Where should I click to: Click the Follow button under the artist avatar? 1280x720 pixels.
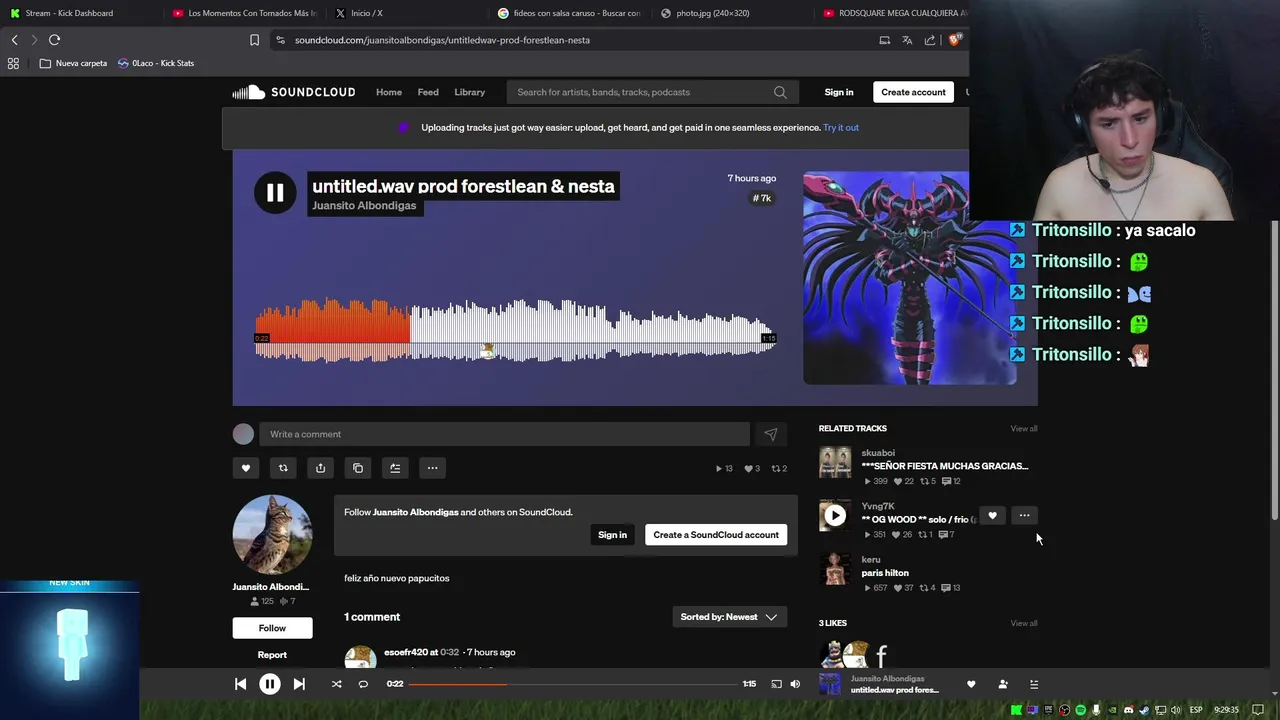272,628
